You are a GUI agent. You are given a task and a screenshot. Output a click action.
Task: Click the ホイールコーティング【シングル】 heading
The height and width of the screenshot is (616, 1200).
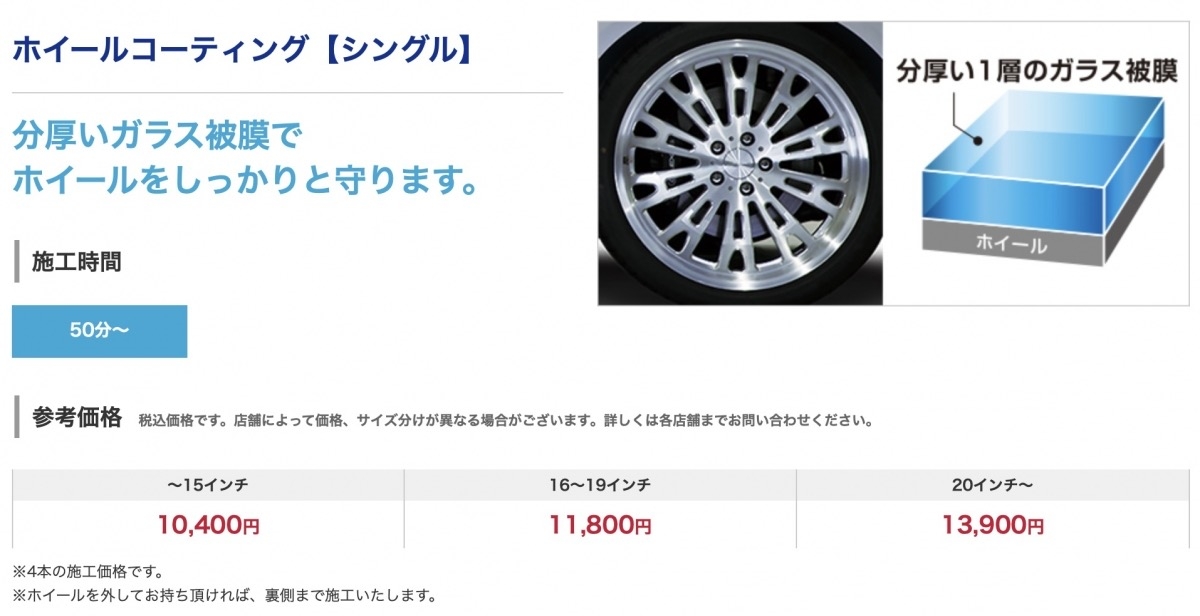tap(241, 49)
